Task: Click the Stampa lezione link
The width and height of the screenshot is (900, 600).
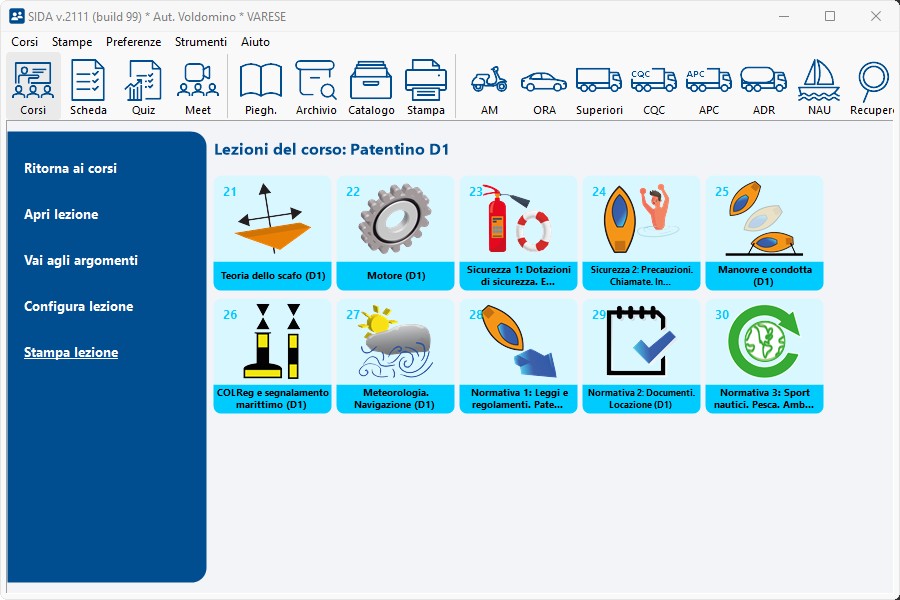Action: [71, 352]
